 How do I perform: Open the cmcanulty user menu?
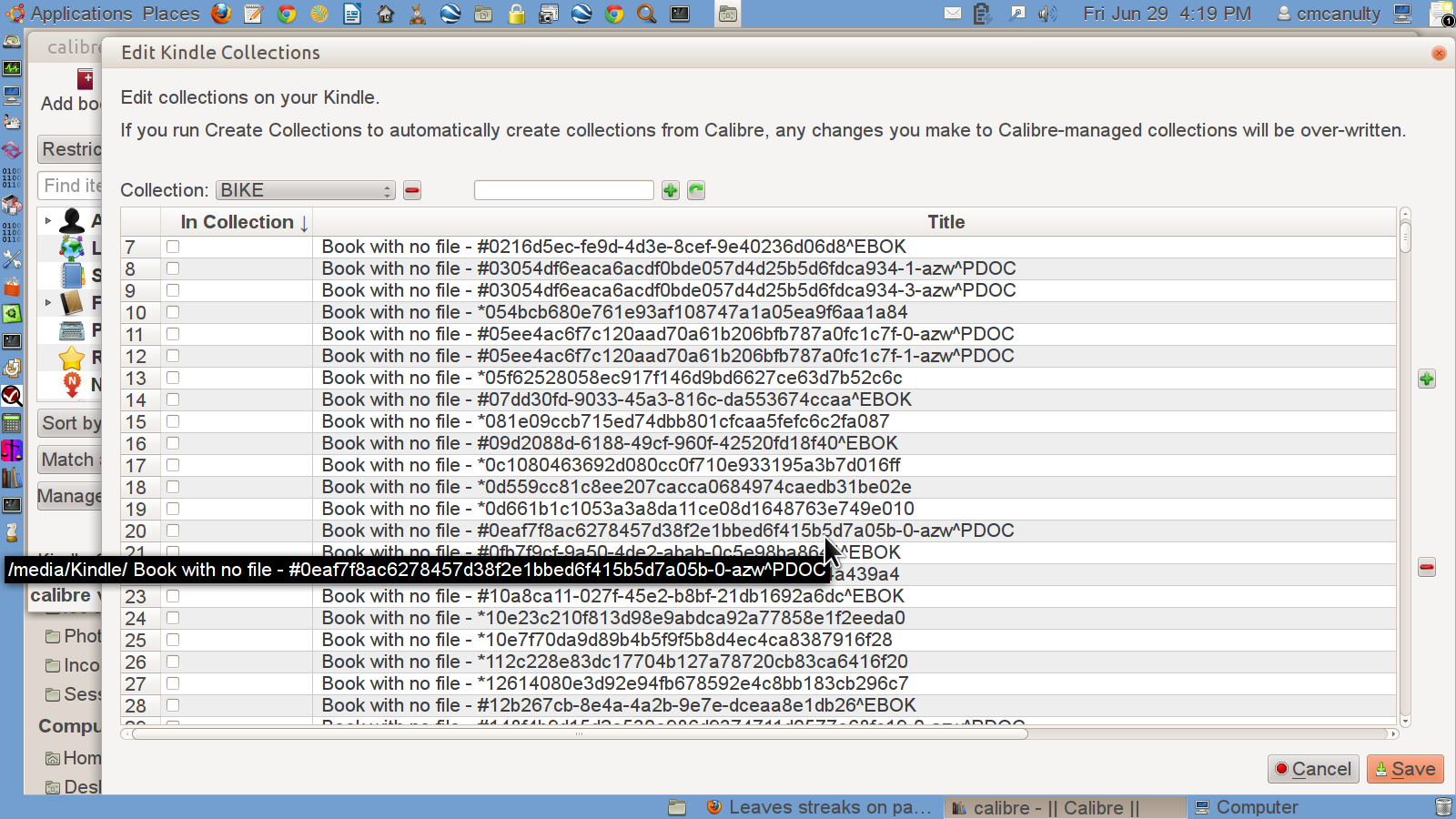[1329, 14]
